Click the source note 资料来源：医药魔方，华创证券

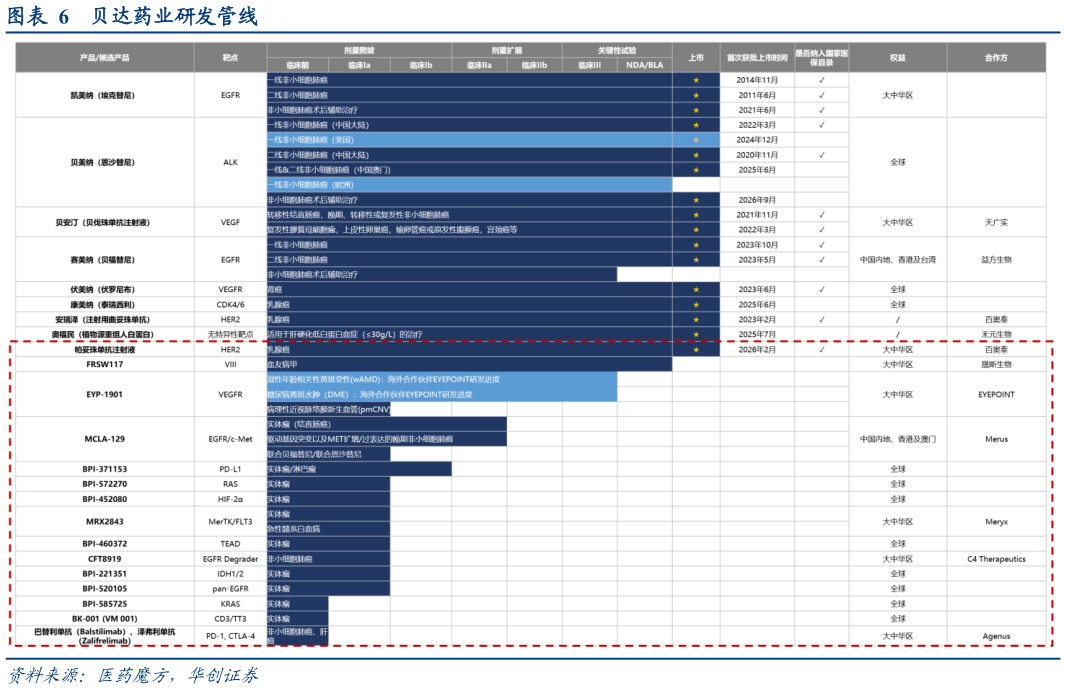tap(133, 675)
